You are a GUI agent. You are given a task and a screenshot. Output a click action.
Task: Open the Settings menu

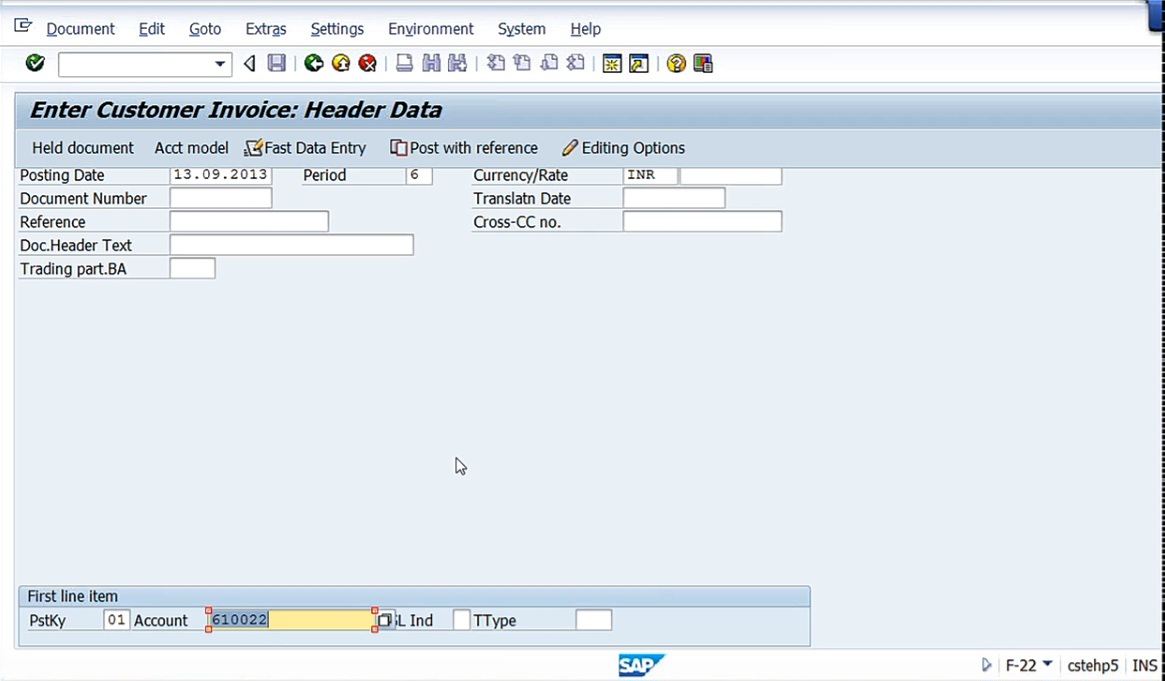[337, 29]
